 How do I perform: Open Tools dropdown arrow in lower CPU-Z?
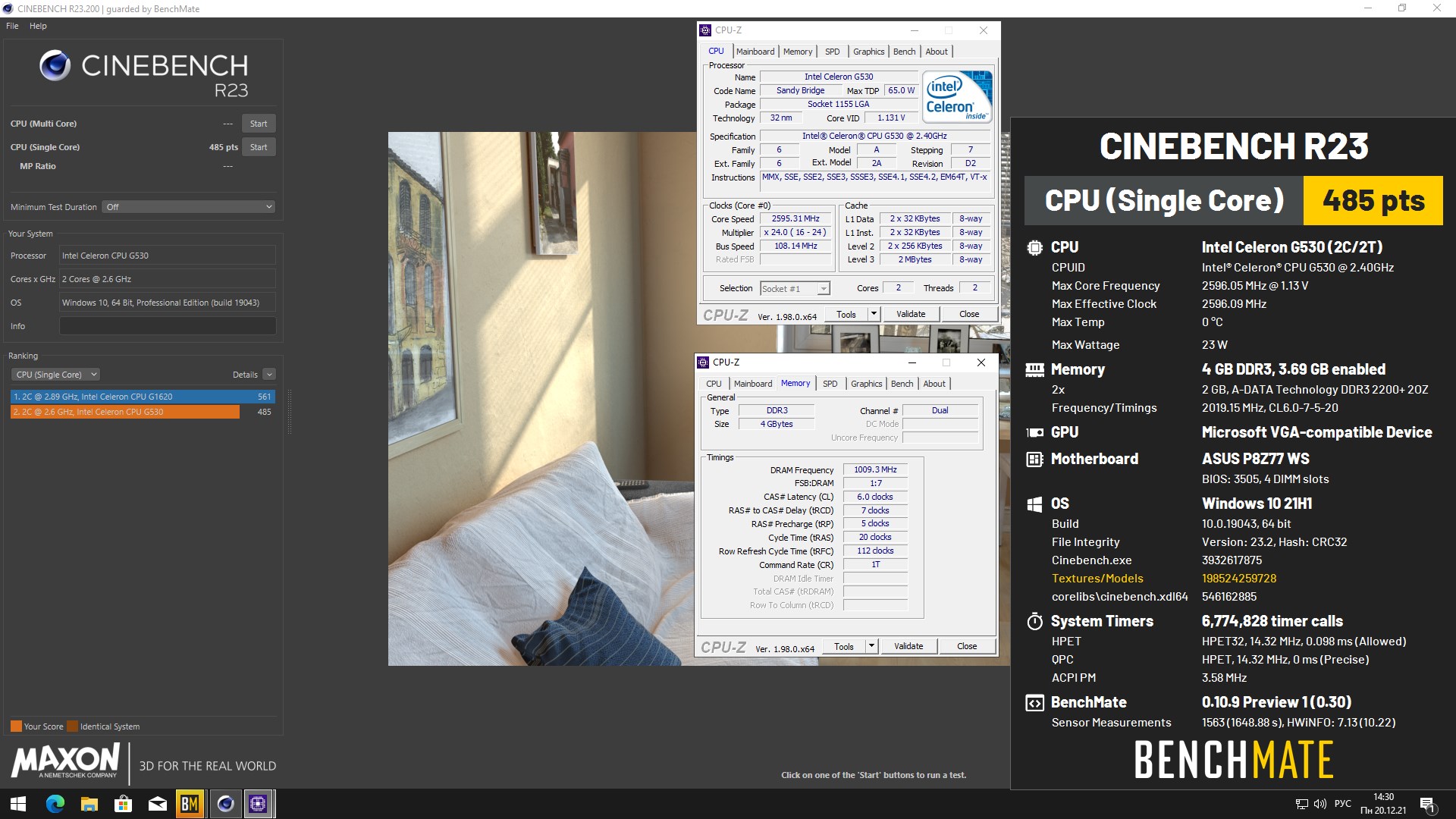871,646
